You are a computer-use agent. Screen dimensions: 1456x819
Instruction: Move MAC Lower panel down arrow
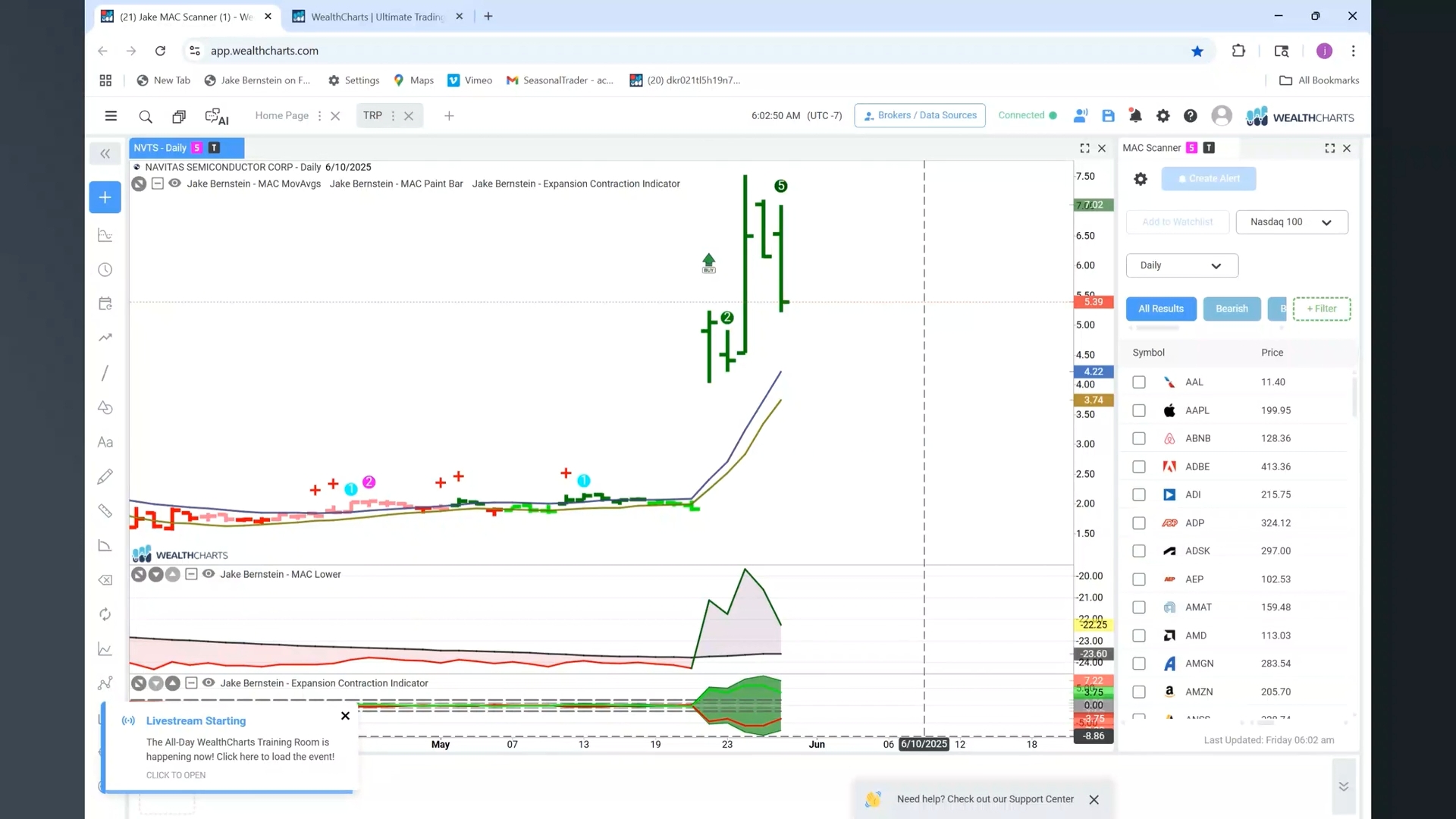point(155,575)
